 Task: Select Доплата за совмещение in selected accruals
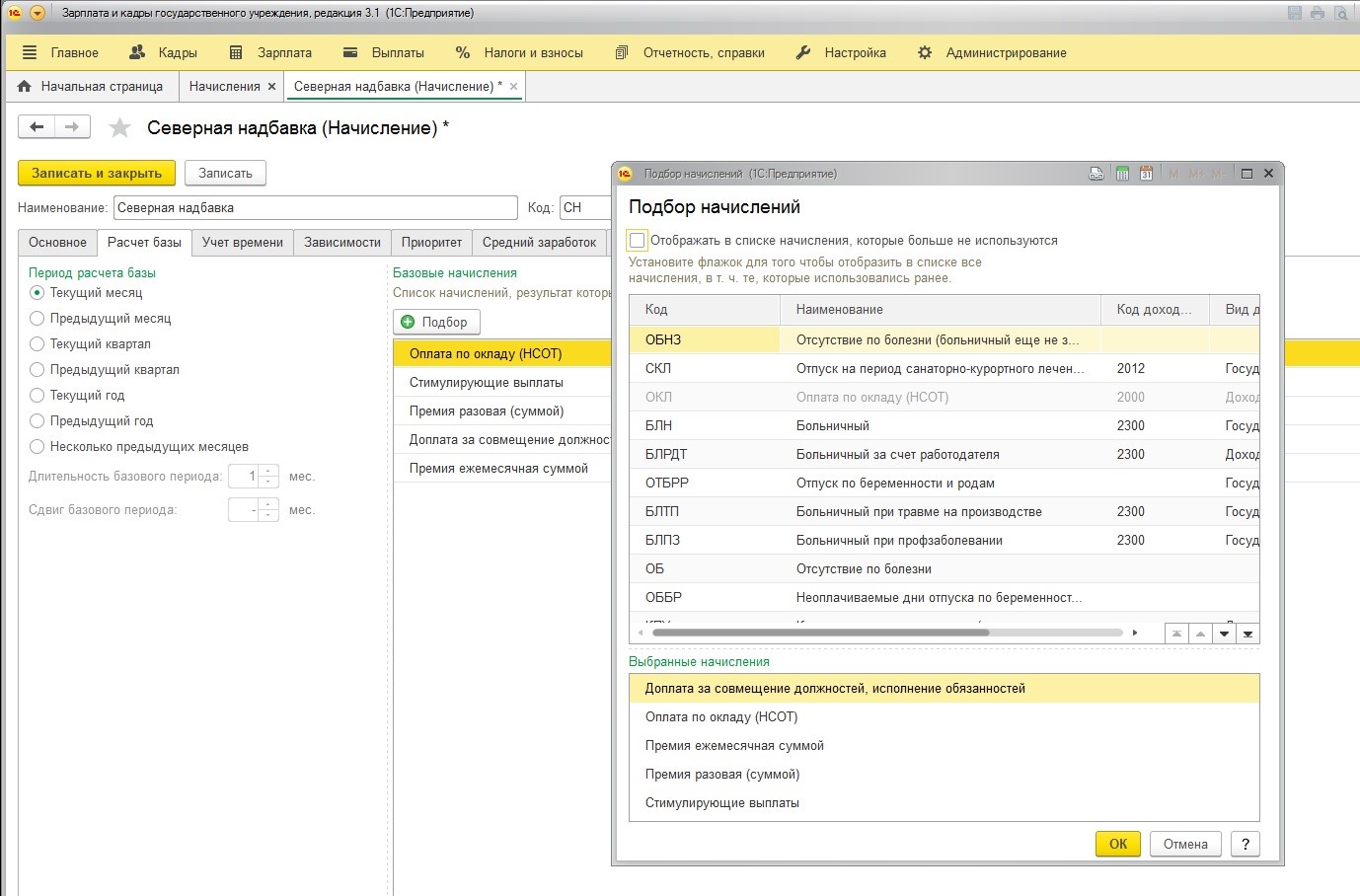click(944, 689)
